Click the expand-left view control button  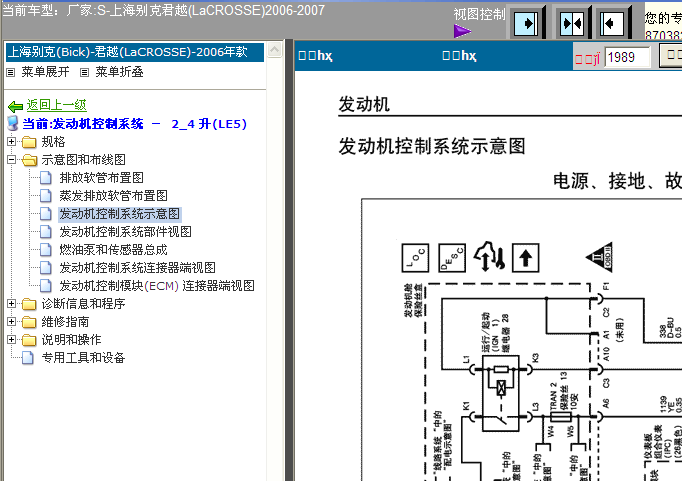tap(612, 23)
